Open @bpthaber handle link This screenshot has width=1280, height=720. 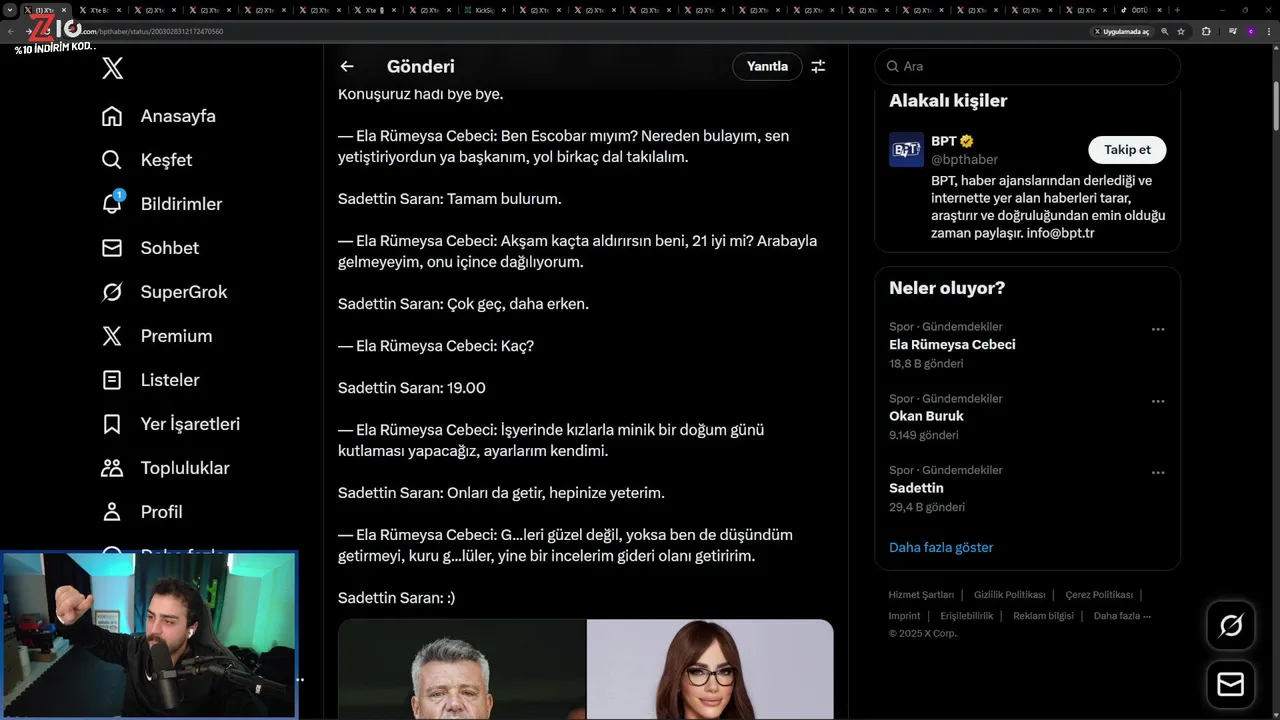coord(964,159)
